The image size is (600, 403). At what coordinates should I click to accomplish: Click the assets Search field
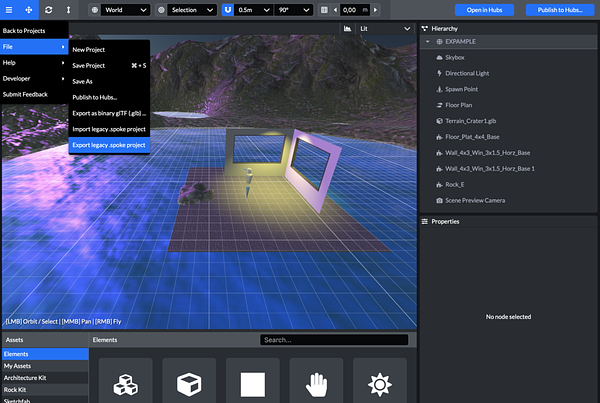[x=333, y=340]
